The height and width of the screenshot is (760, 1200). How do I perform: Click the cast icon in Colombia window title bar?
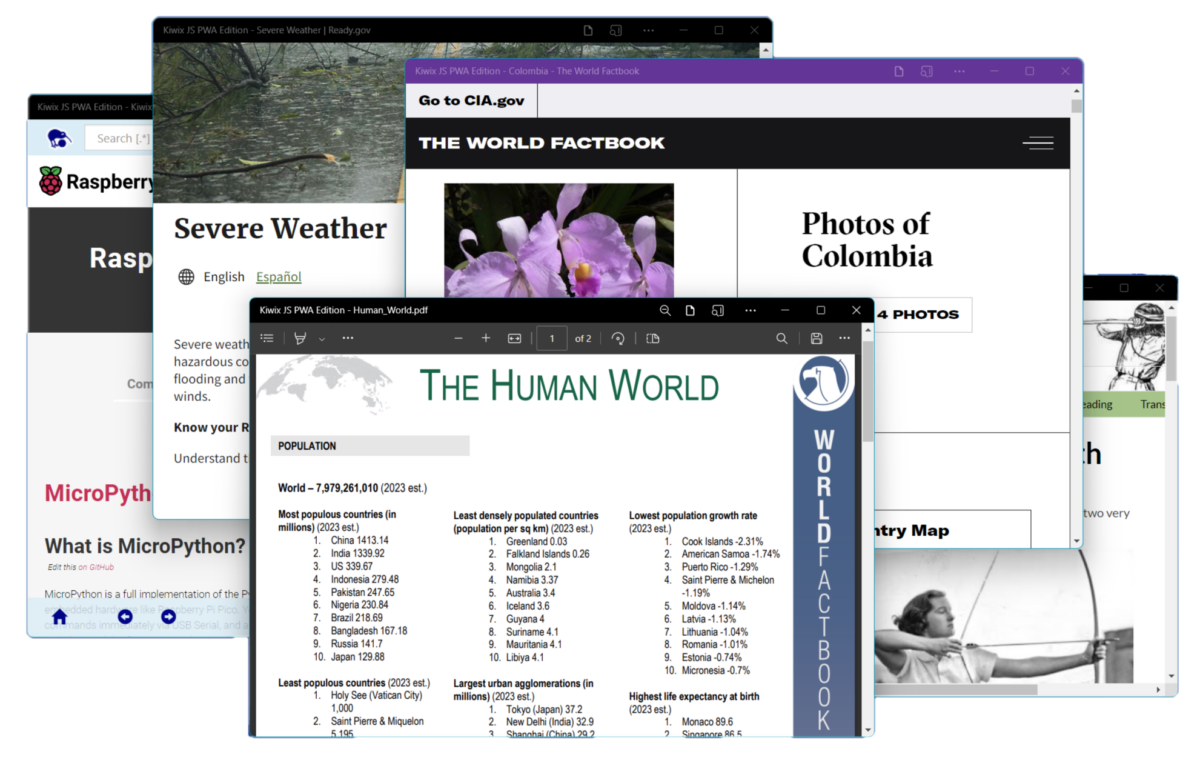click(927, 71)
